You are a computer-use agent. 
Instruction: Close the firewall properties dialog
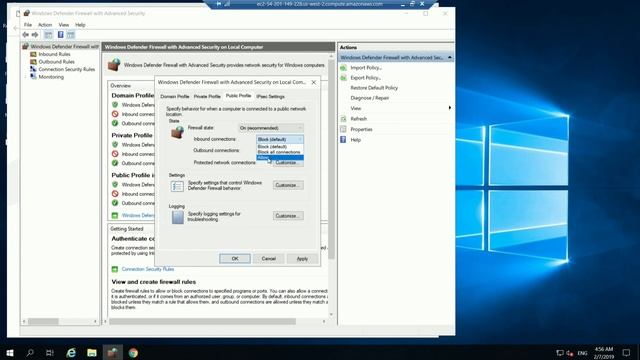point(313,82)
